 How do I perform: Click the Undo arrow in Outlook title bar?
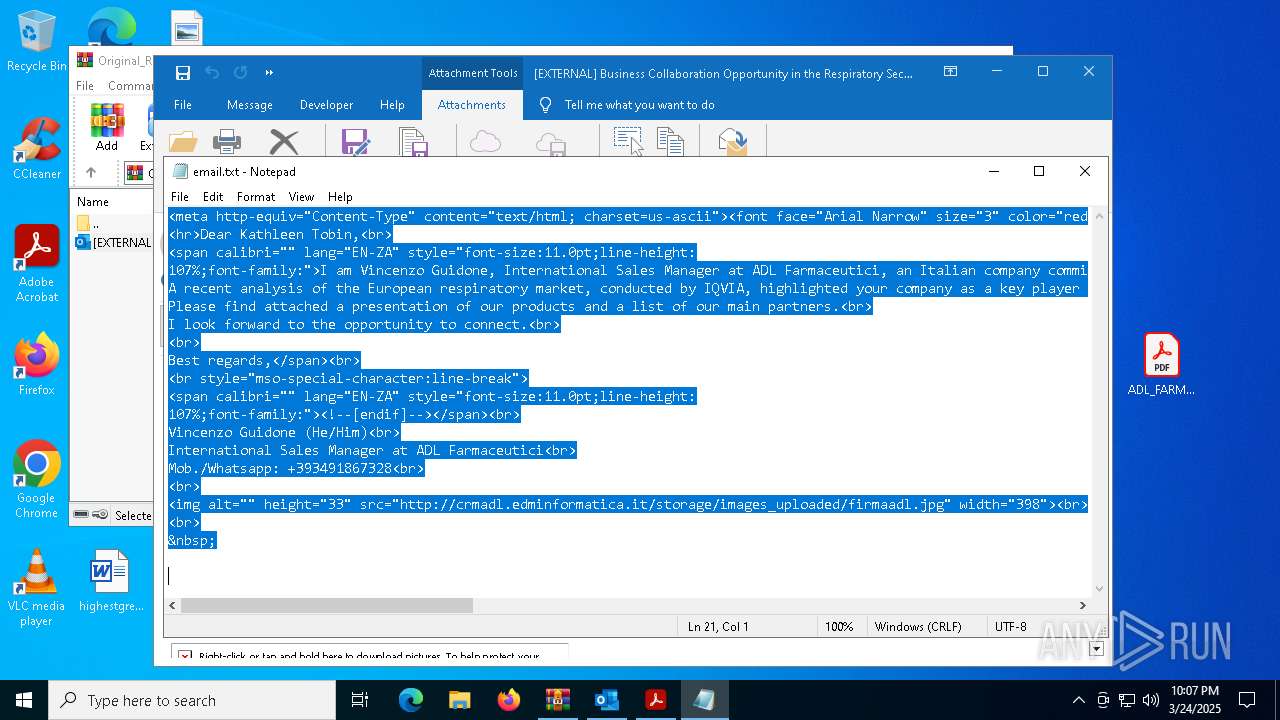212,73
